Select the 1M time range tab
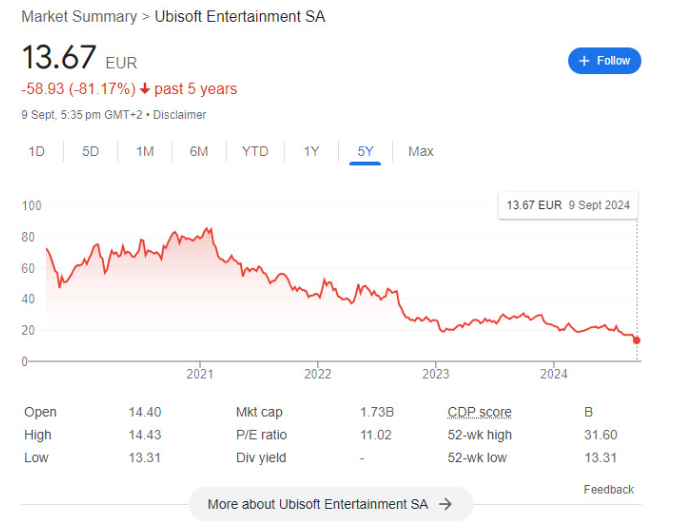 (x=145, y=151)
